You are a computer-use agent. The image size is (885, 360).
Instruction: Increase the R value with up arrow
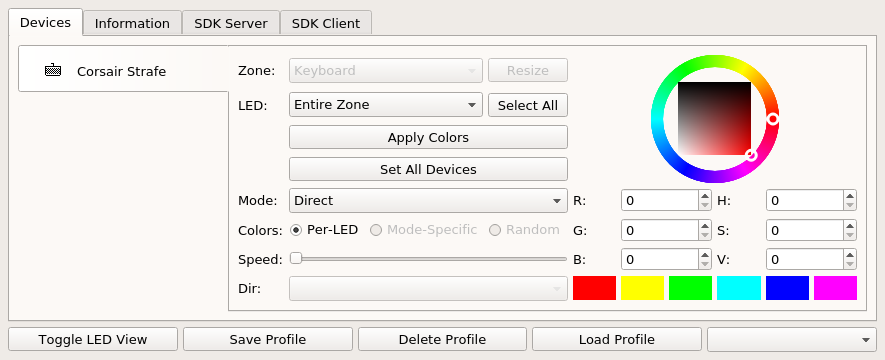pos(704,195)
